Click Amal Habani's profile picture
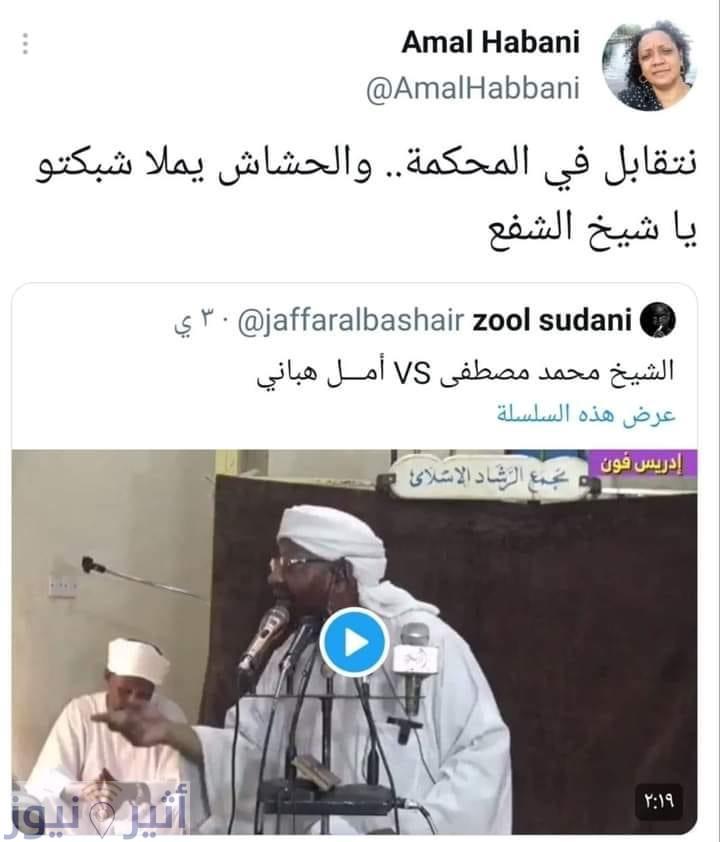Screen dimensions: 720x842 pos(649,66)
